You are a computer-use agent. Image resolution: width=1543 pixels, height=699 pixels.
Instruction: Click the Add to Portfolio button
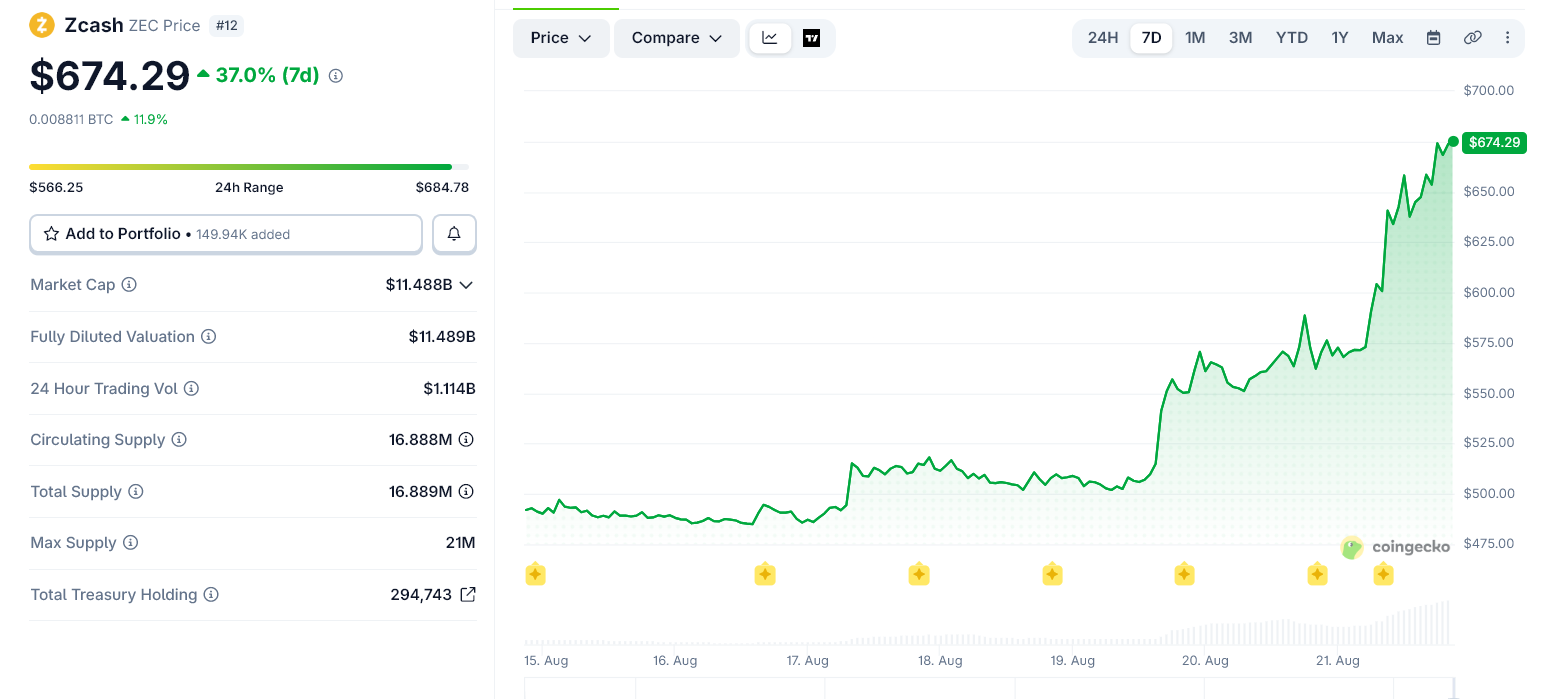226,234
